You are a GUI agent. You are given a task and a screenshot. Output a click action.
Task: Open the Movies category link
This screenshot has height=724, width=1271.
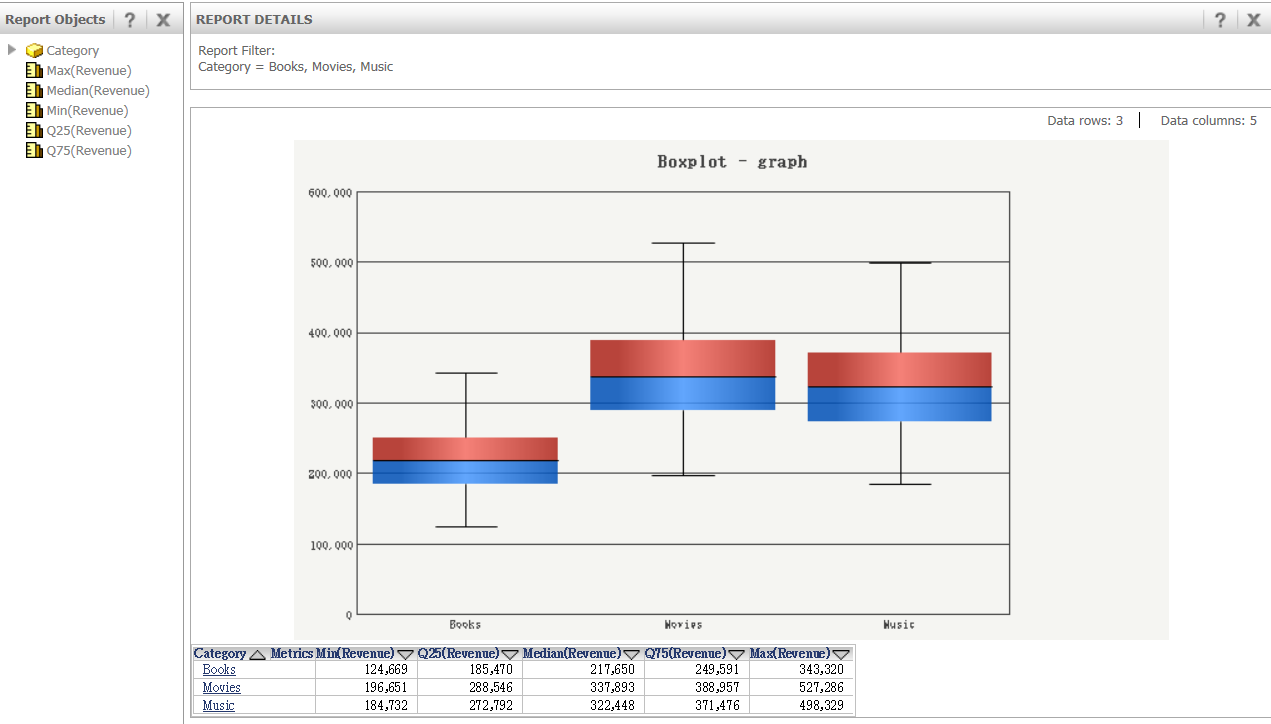(x=222, y=688)
